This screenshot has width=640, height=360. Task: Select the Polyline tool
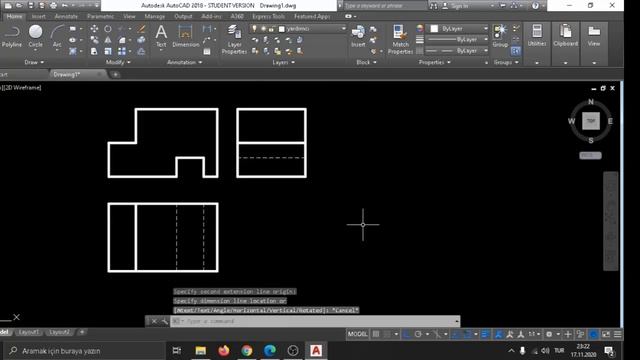pyautogui.click(x=11, y=37)
